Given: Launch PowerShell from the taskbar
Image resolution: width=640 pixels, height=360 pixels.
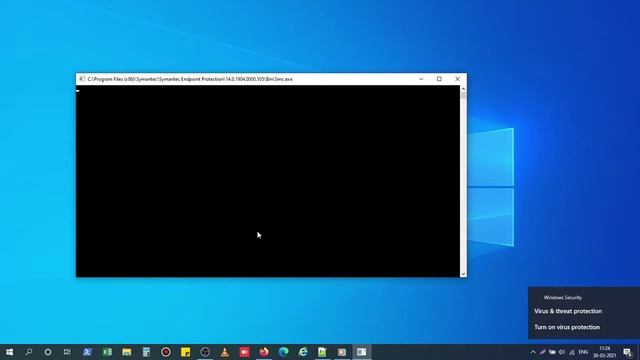Looking at the screenshot, I should coord(87,352).
